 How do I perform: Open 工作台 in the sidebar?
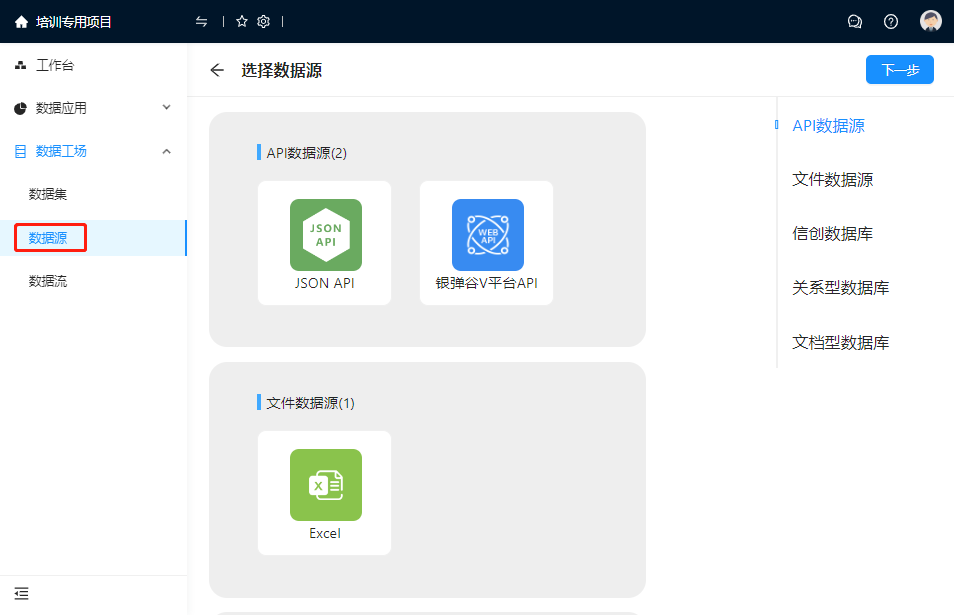click(x=55, y=66)
